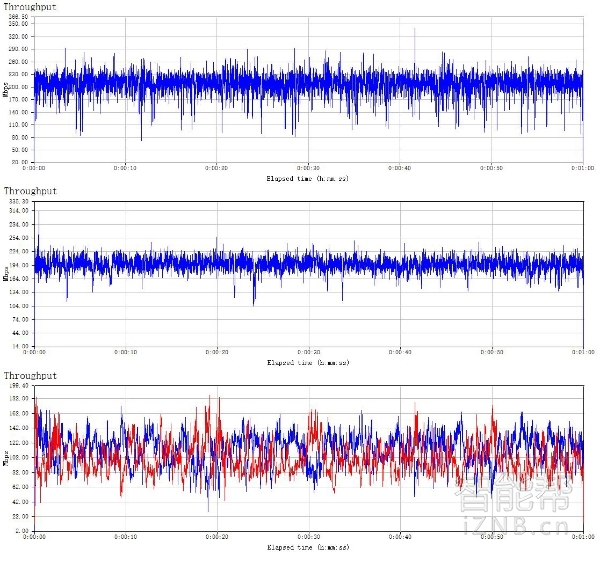The height and width of the screenshot is (563, 600).
Task: Click the bottom chart's Mbps axis label
Action: 5,458
